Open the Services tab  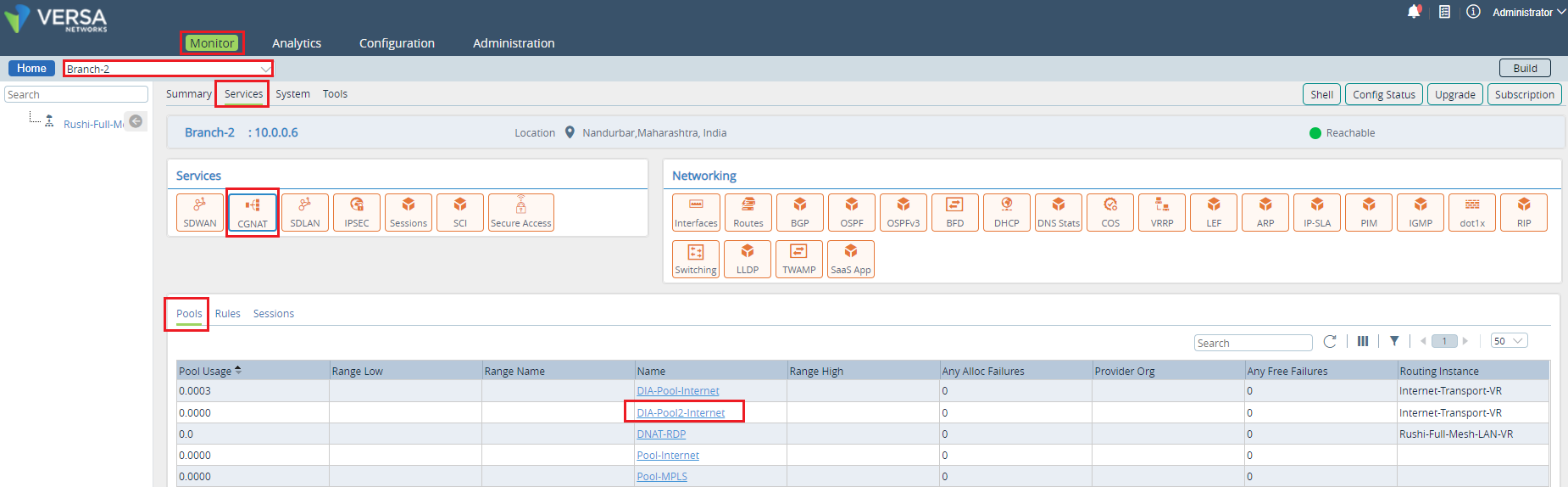(243, 94)
